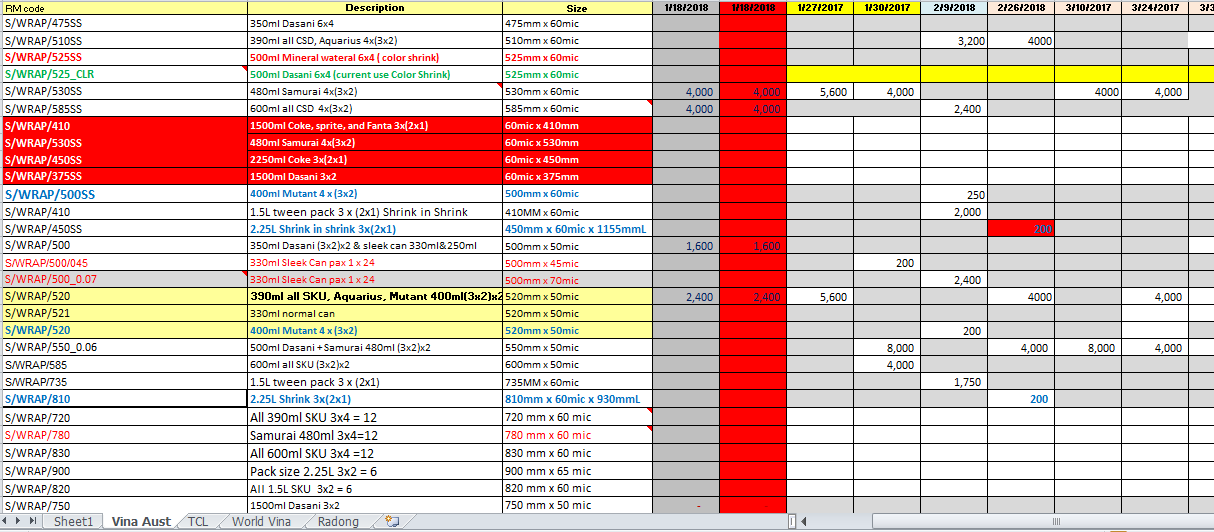Select the RM code header cell
Screen dimensions: 1214x532
[x=124, y=7]
